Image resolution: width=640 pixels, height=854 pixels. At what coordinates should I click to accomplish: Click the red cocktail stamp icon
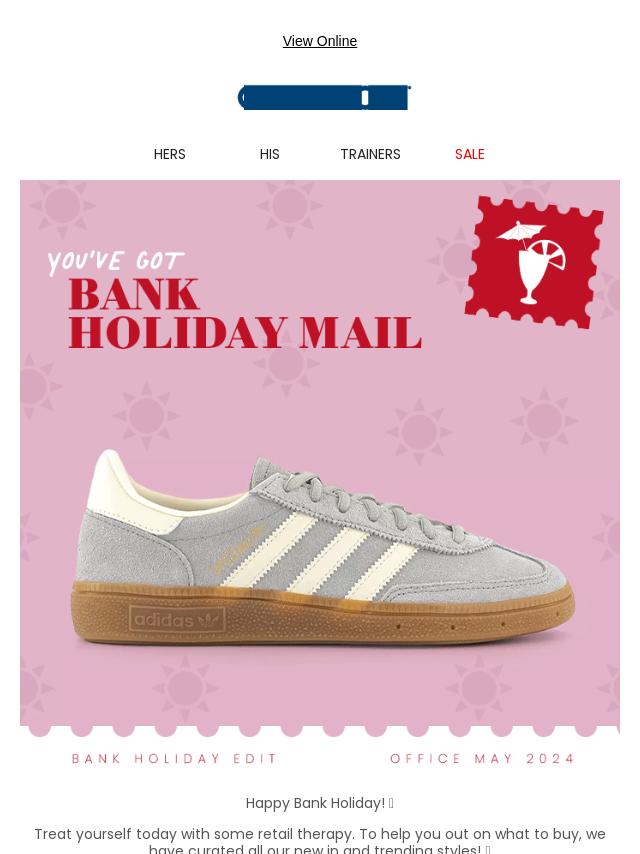tap(534, 263)
